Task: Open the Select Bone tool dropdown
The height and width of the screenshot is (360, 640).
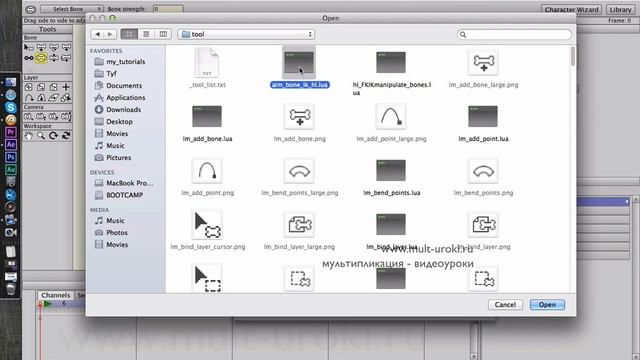Action: pos(71,9)
